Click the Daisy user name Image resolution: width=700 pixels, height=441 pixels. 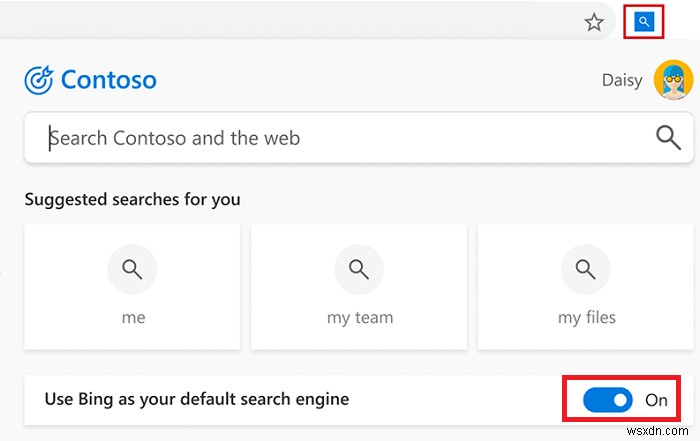(x=622, y=80)
